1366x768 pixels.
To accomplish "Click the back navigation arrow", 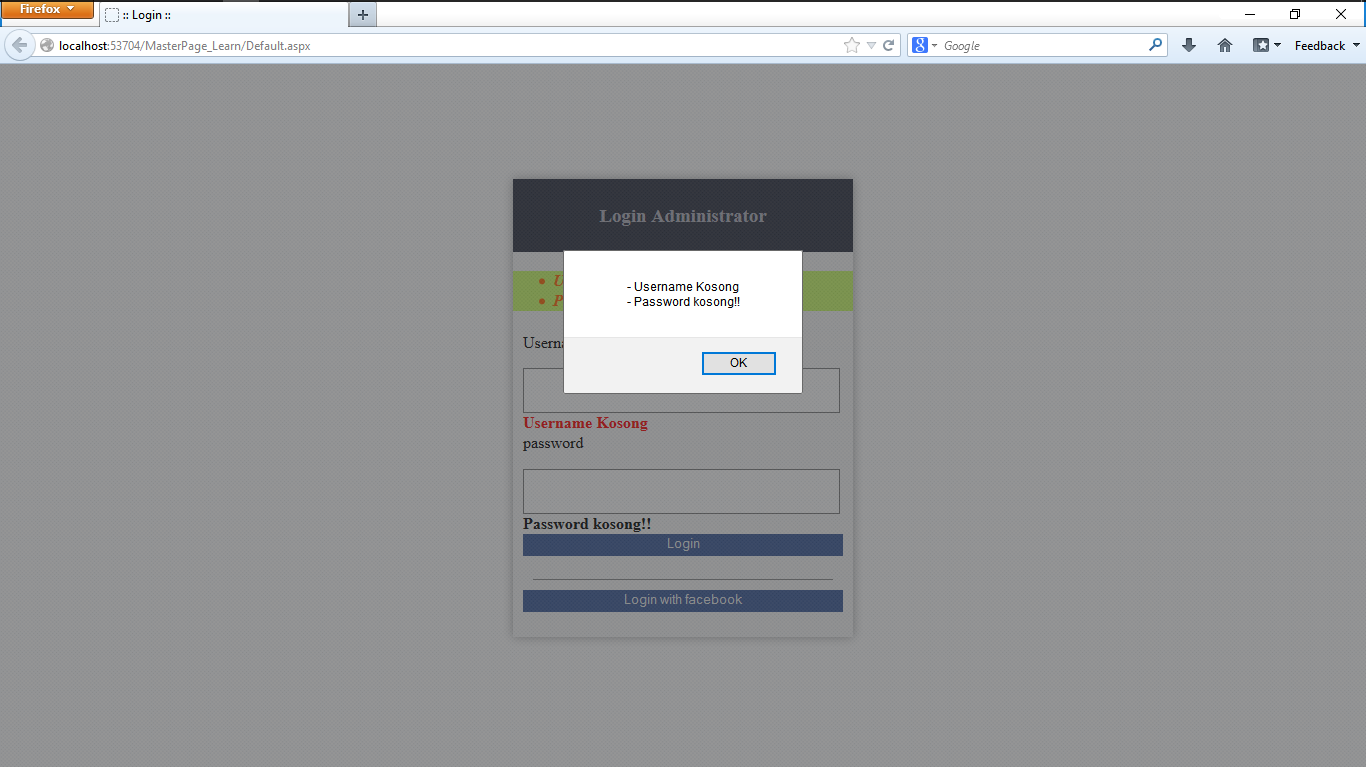I will [x=19, y=44].
